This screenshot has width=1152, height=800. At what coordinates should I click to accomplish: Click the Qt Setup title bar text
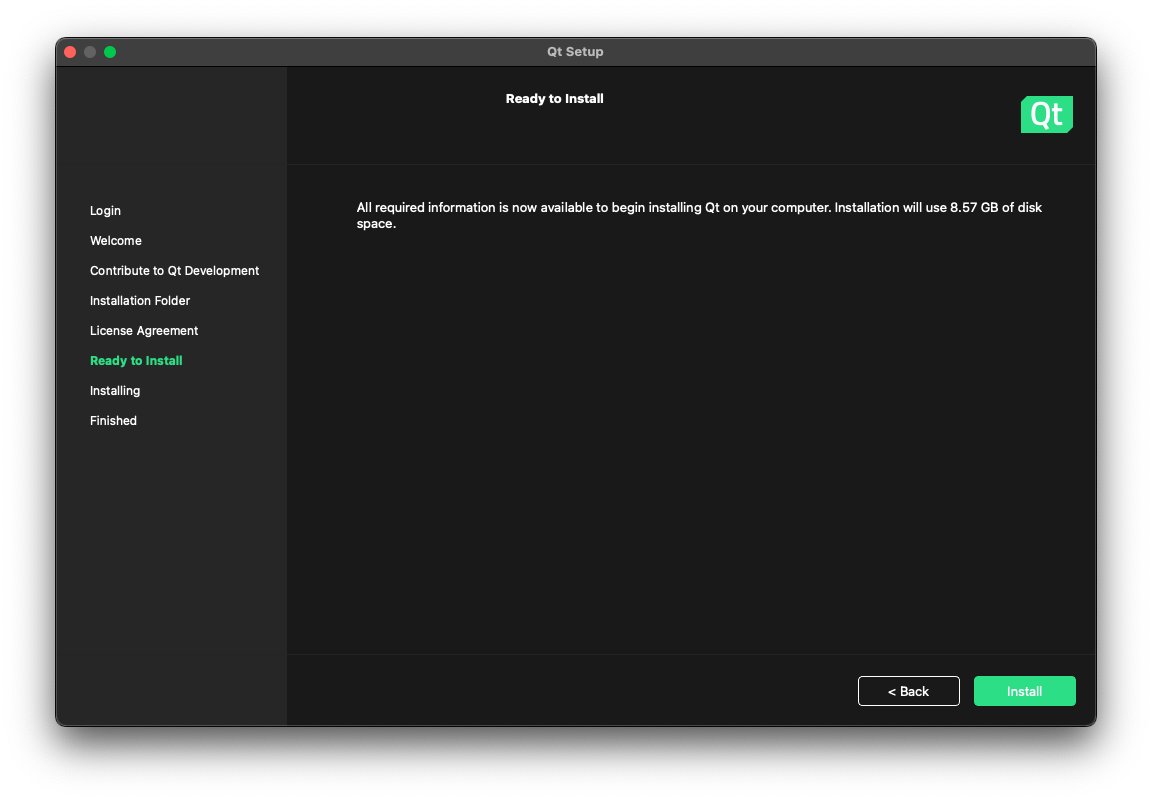pyautogui.click(x=575, y=52)
